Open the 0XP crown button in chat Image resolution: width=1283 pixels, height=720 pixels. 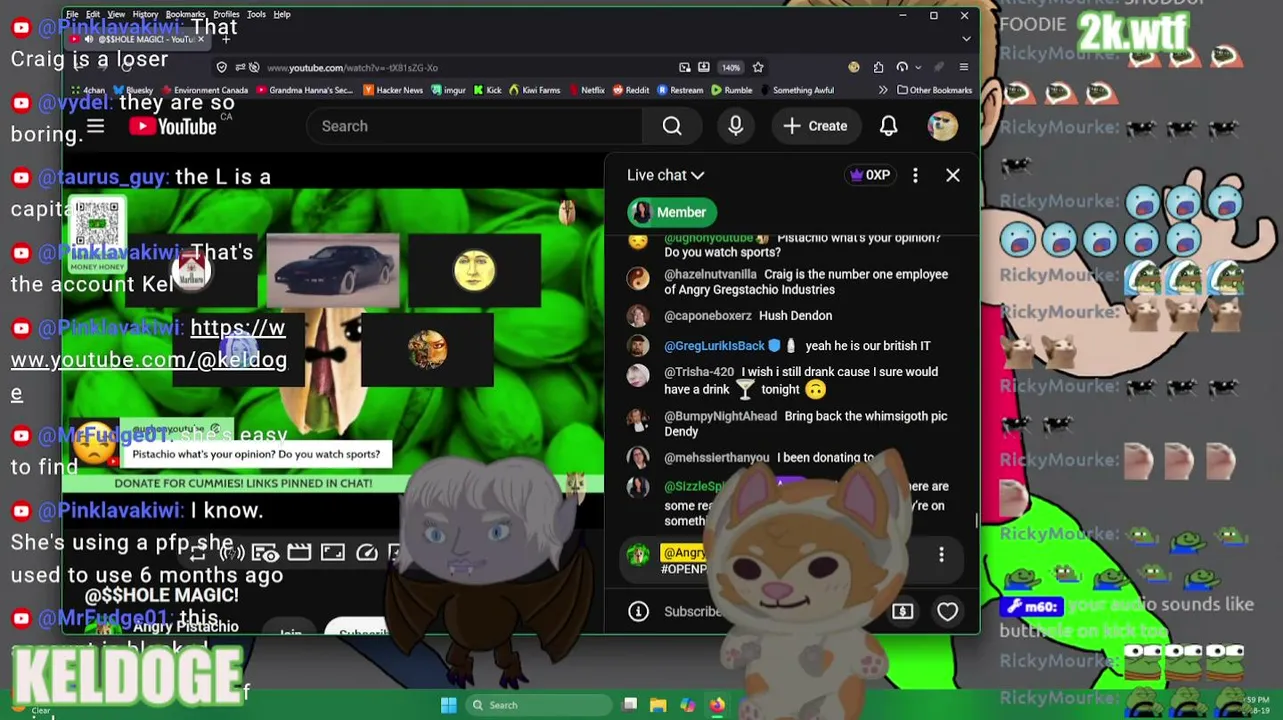pos(870,175)
